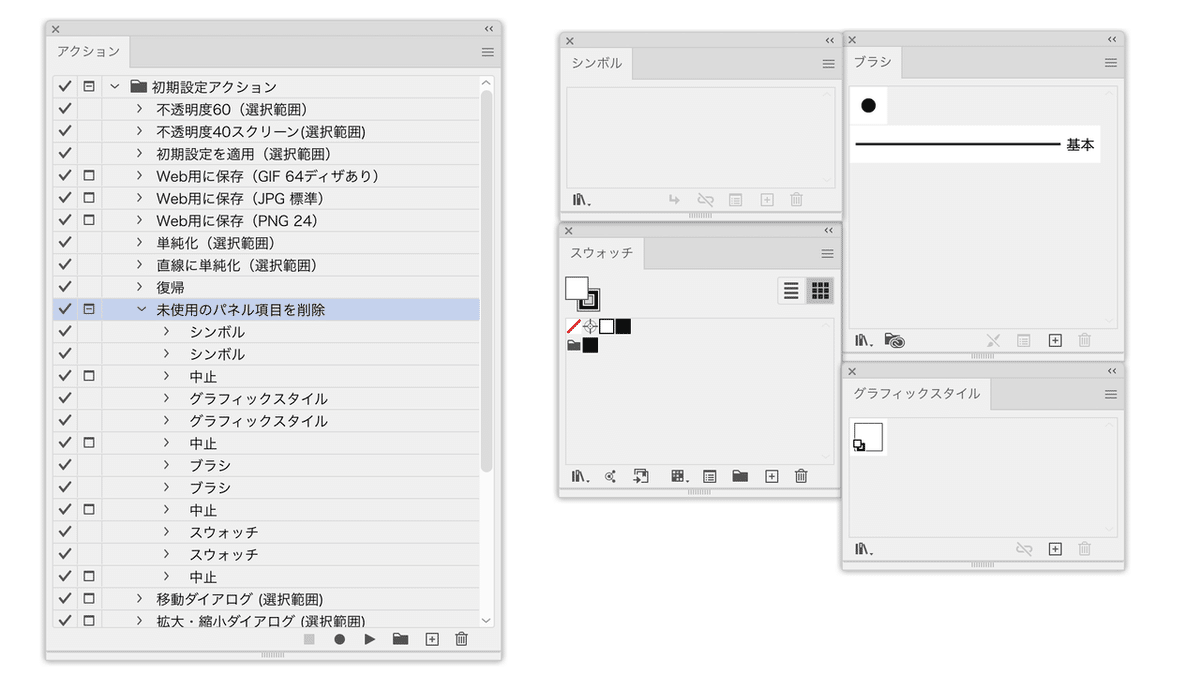The width and height of the screenshot is (1200, 675).
Task: Play the current selection in Actions panel
Action: [370, 639]
